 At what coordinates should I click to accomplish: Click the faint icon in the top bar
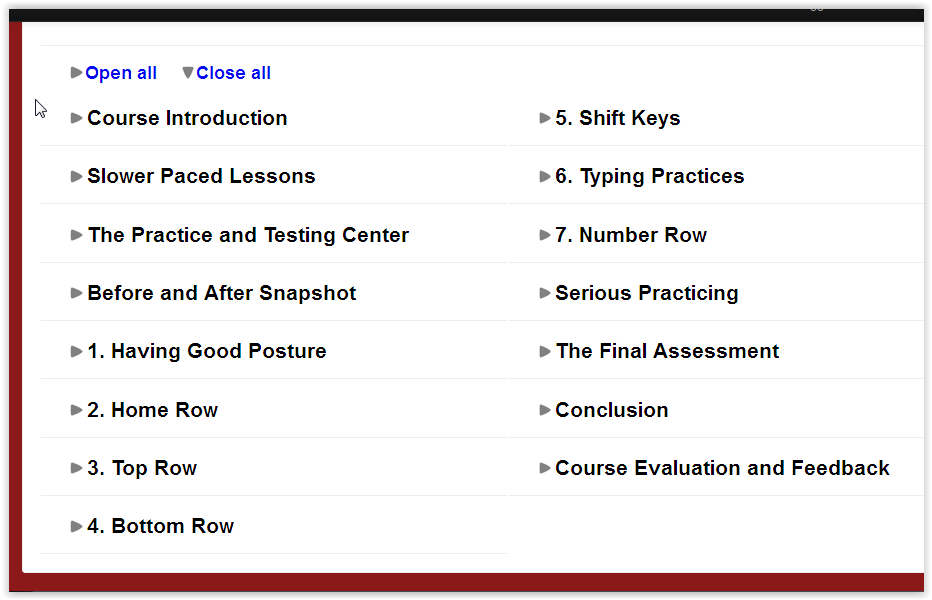click(816, 8)
